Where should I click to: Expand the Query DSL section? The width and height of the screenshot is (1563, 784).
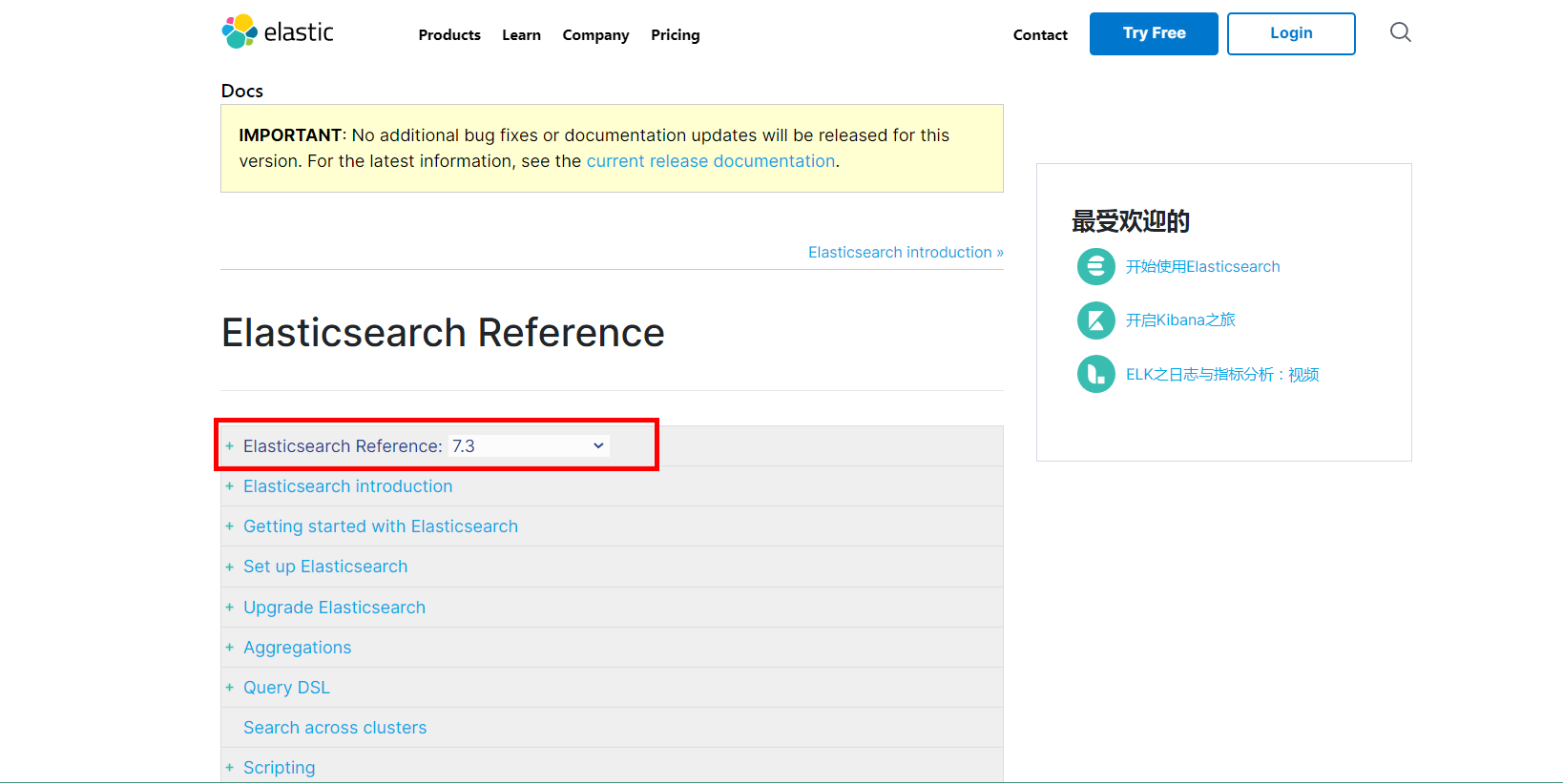[229, 688]
